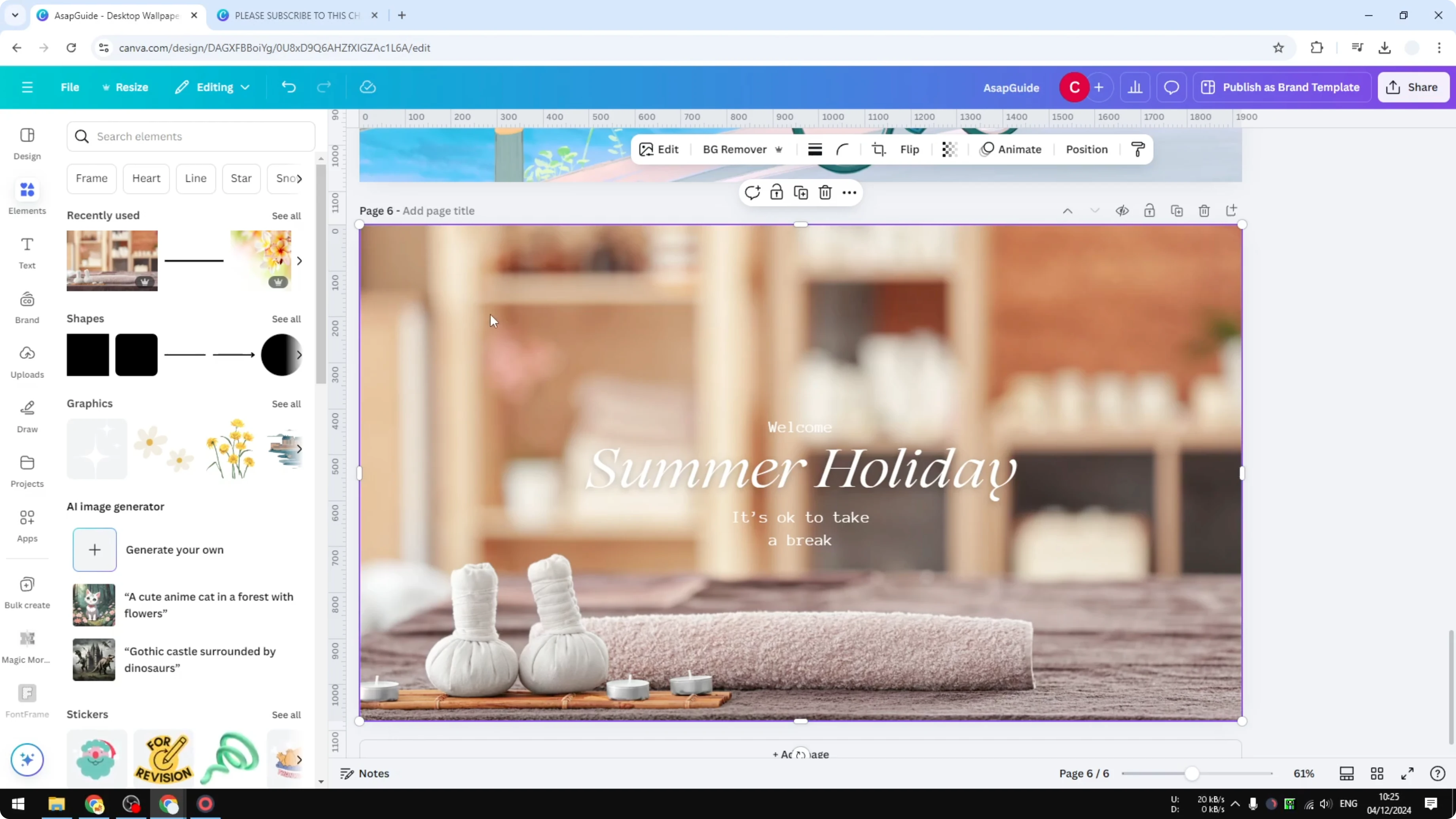The width and height of the screenshot is (1456, 819).
Task: Lock page 6 with the lock icon
Action: pyautogui.click(x=1150, y=210)
